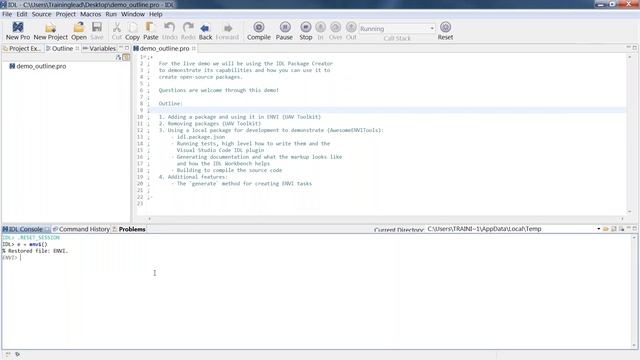Click the editor horizontal scrollbar

pos(386,219)
